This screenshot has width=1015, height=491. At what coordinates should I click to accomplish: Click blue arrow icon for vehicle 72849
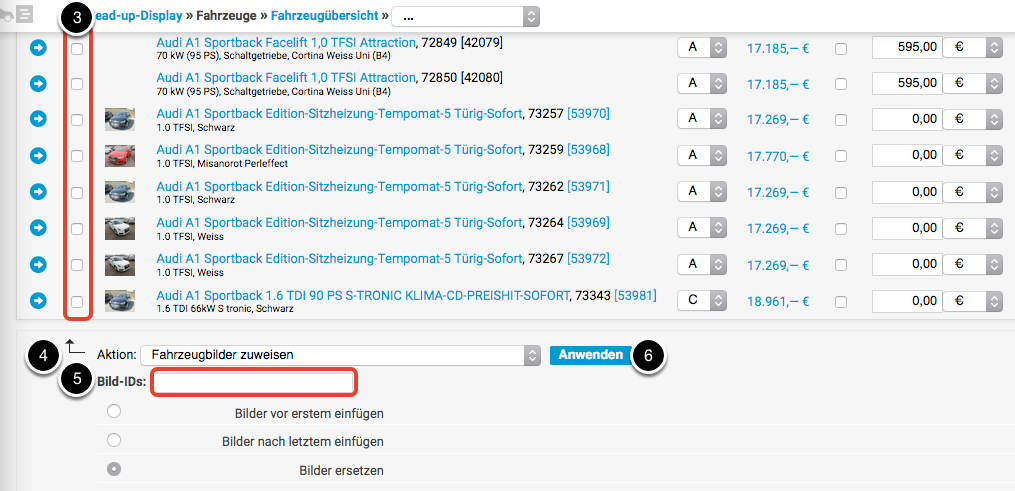click(x=38, y=48)
